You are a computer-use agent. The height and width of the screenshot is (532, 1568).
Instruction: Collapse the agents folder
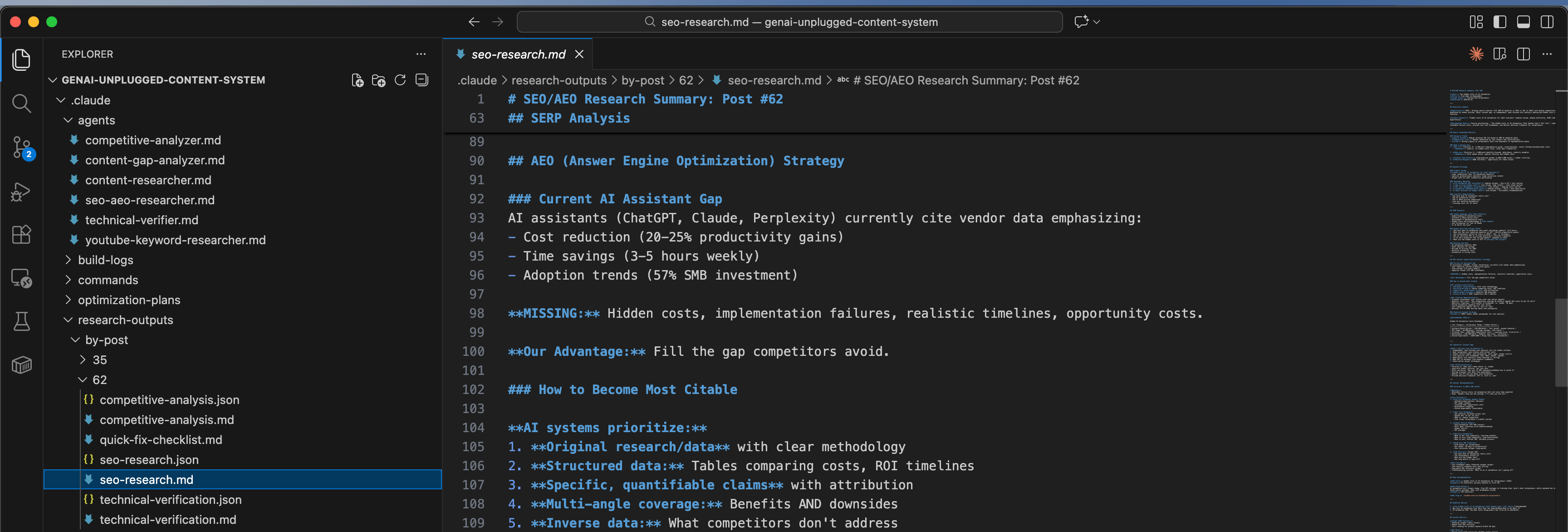point(96,120)
